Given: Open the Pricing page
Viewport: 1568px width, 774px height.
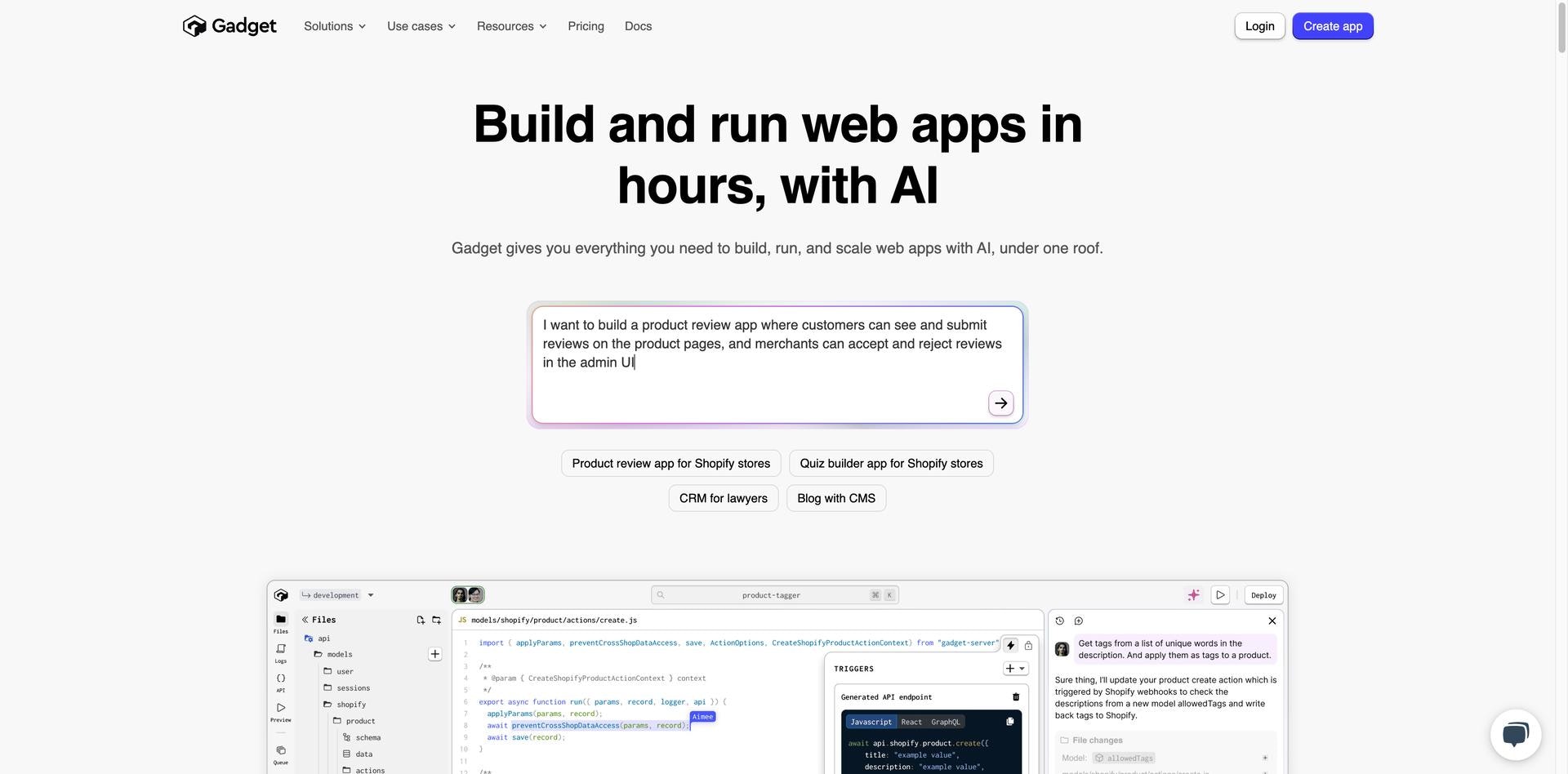Looking at the screenshot, I should tap(586, 26).
